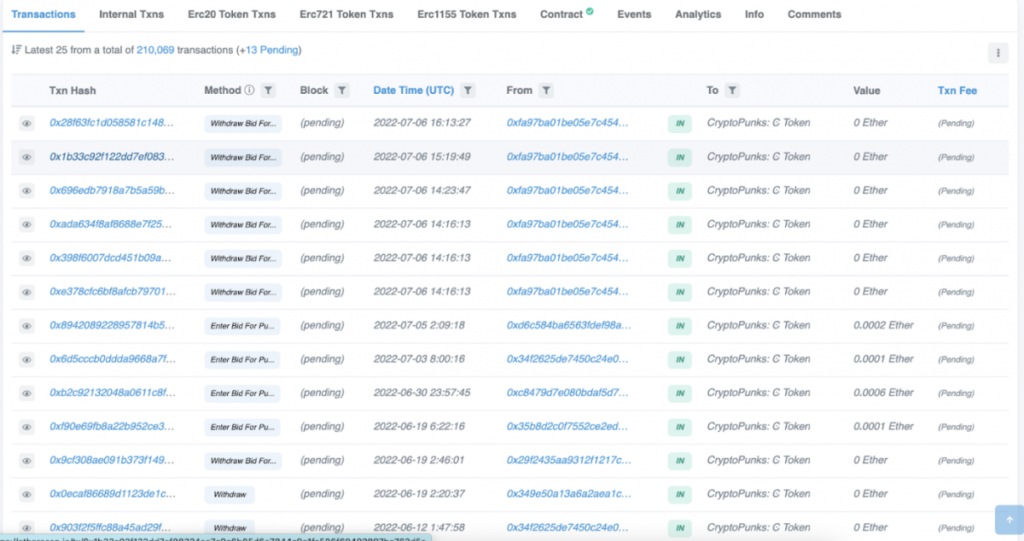The height and width of the screenshot is (541, 1024).
Task: Open the Erc1155 Token Txns tab
Action: coord(466,14)
